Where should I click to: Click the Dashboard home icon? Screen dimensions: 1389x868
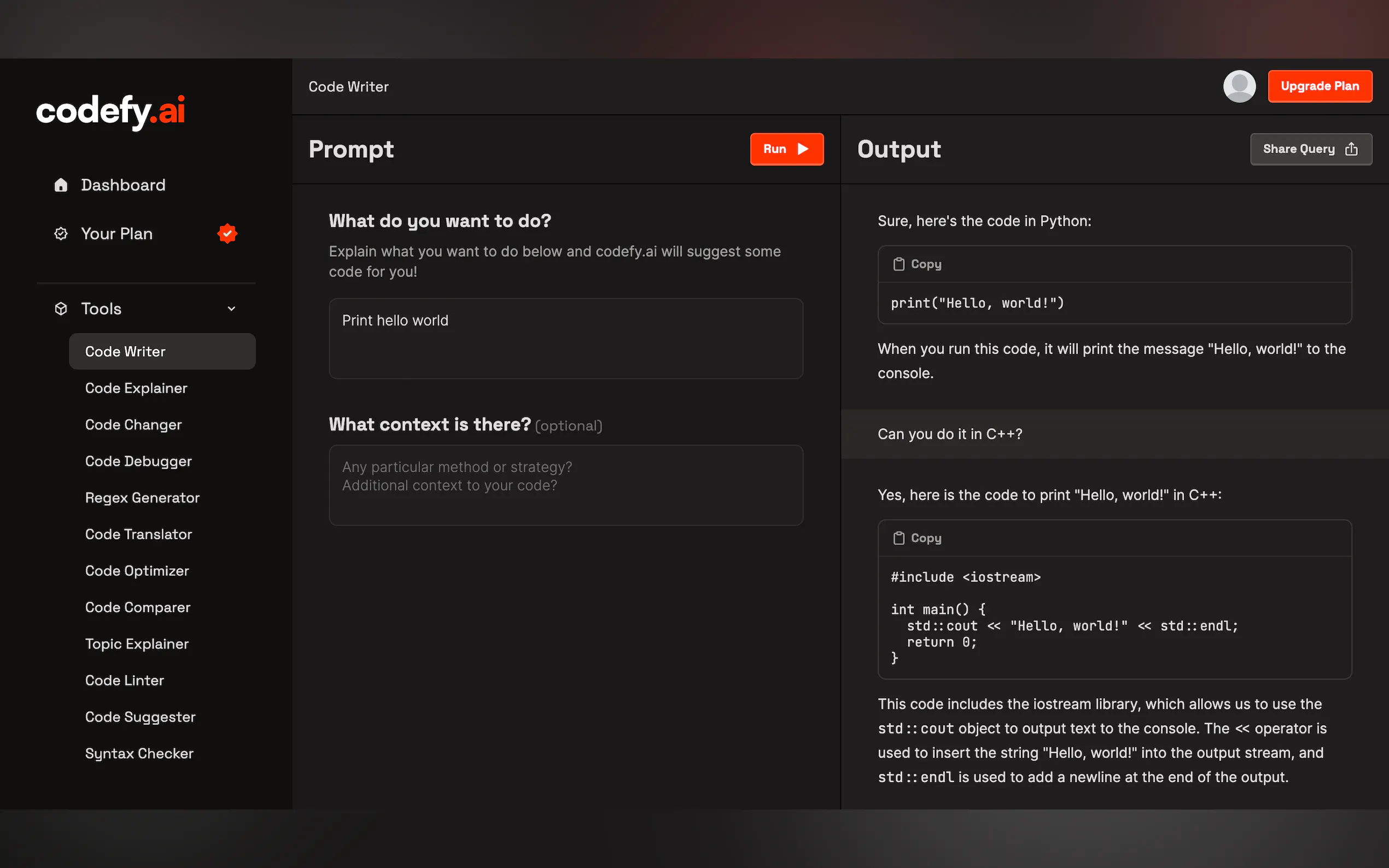[x=61, y=185]
